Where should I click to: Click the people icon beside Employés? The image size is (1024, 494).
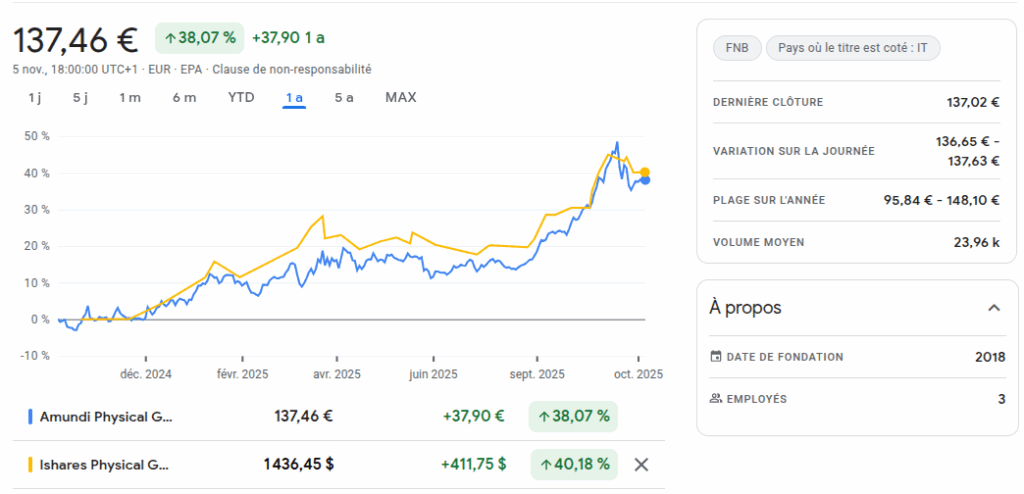coord(715,399)
